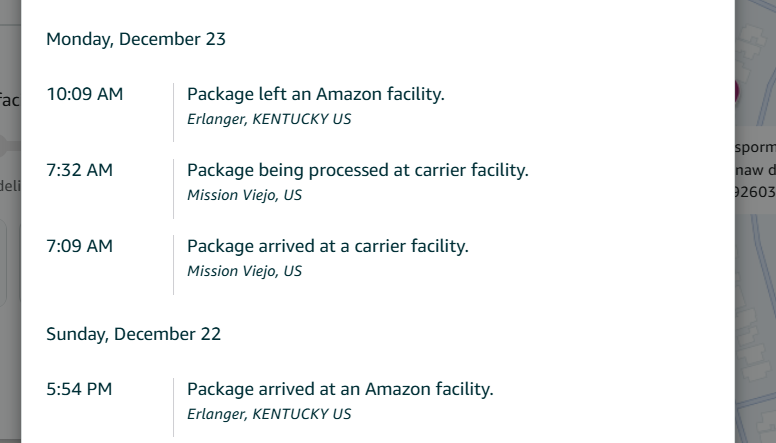The height and width of the screenshot is (443, 776).
Task: Click the vertical divider beside 10:09 AM entry
Action: (x=174, y=112)
